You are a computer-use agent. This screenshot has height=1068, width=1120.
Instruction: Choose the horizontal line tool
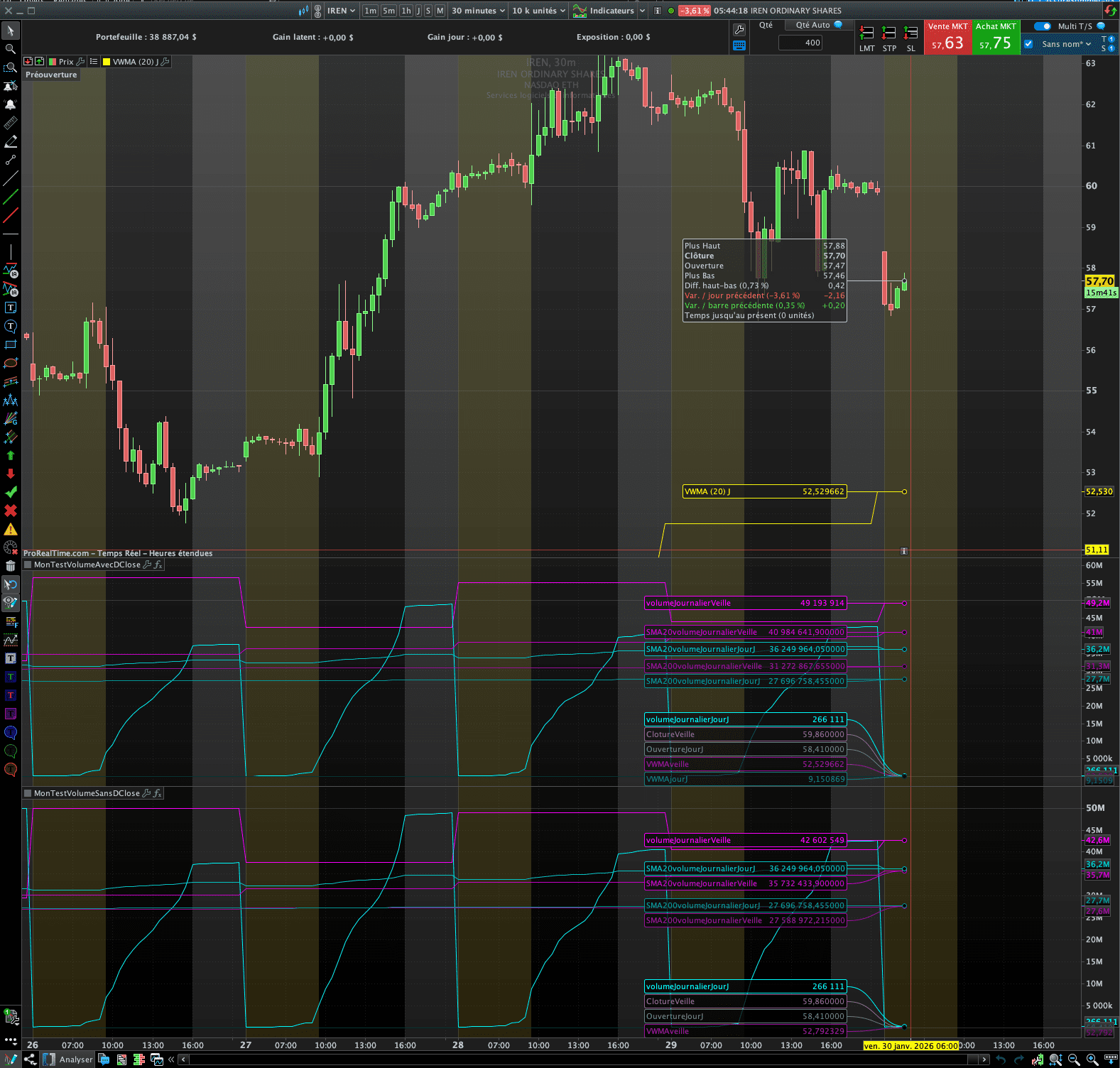[x=11, y=234]
